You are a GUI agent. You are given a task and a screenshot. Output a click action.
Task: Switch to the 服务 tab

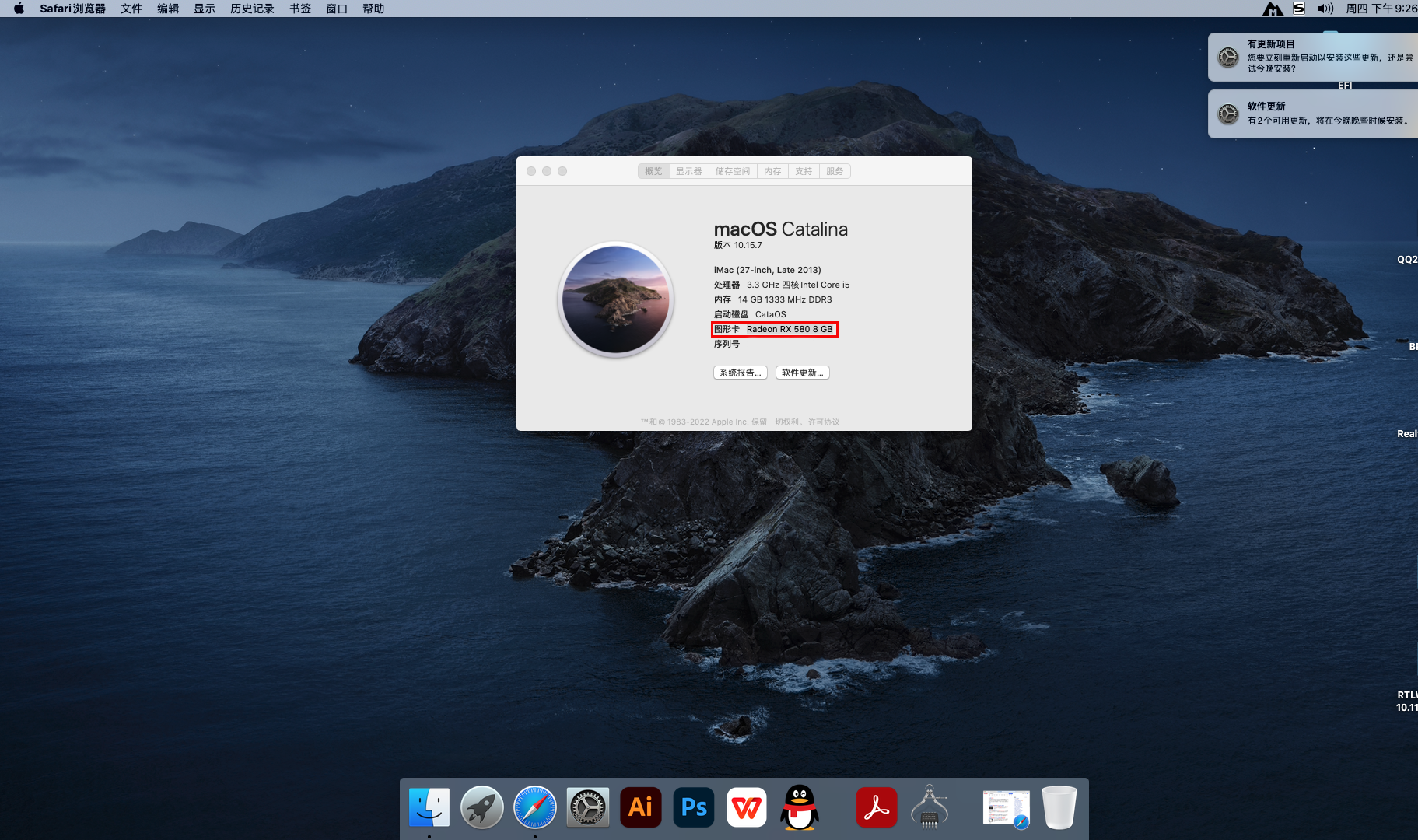[835, 171]
